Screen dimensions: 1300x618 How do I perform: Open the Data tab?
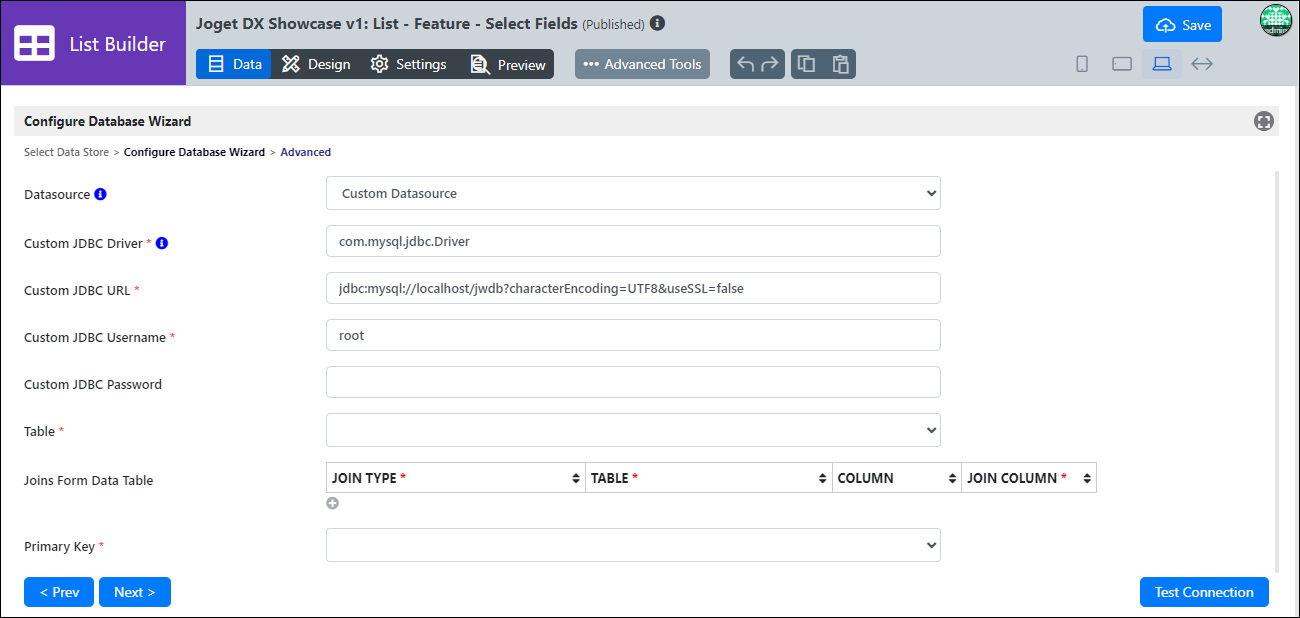click(234, 64)
